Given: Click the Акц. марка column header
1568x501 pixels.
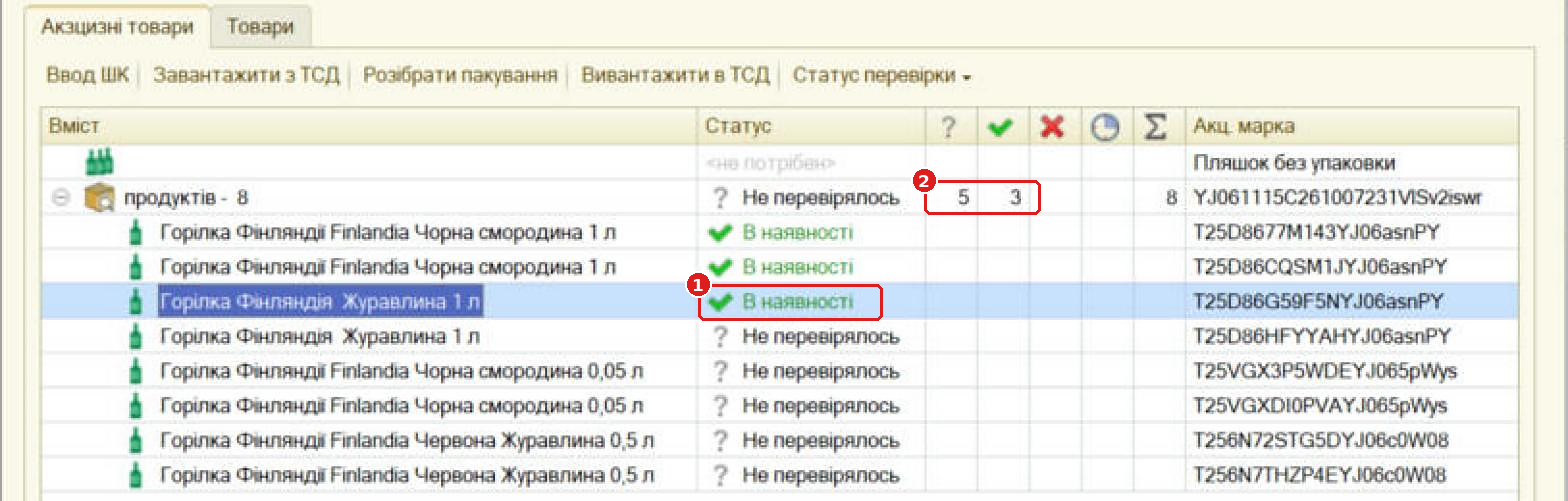Looking at the screenshot, I should pyautogui.click(x=1352, y=127).
